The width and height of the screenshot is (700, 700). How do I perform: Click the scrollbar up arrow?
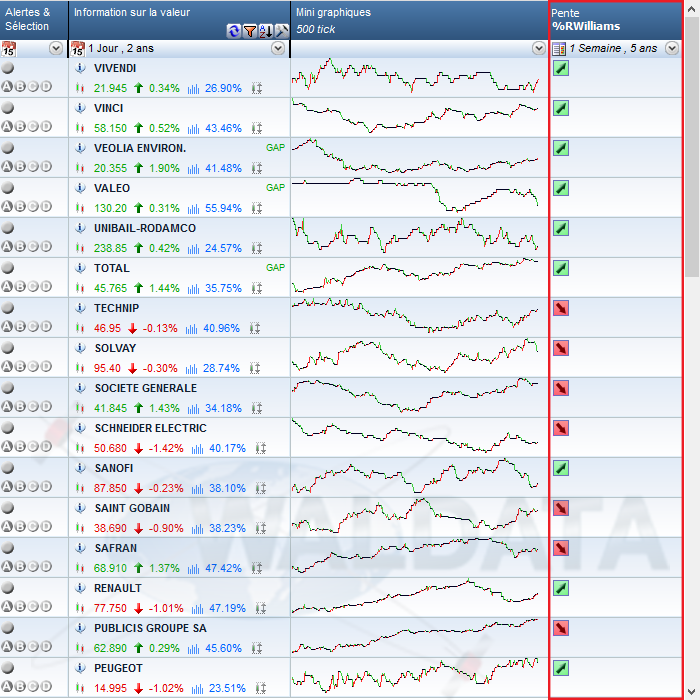[x=692, y=9]
